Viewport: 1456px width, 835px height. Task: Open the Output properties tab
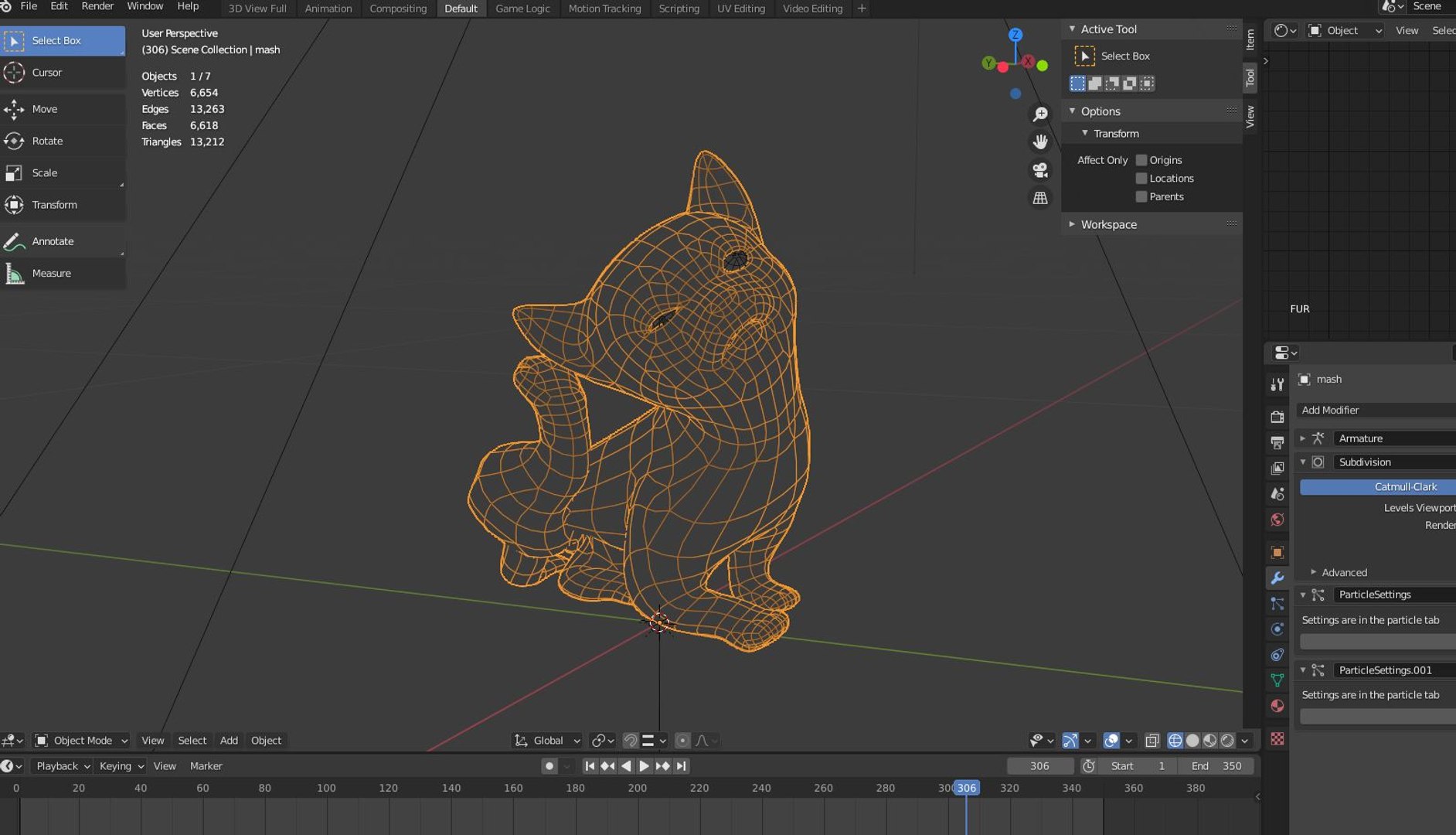pyautogui.click(x=1277, y=443)
